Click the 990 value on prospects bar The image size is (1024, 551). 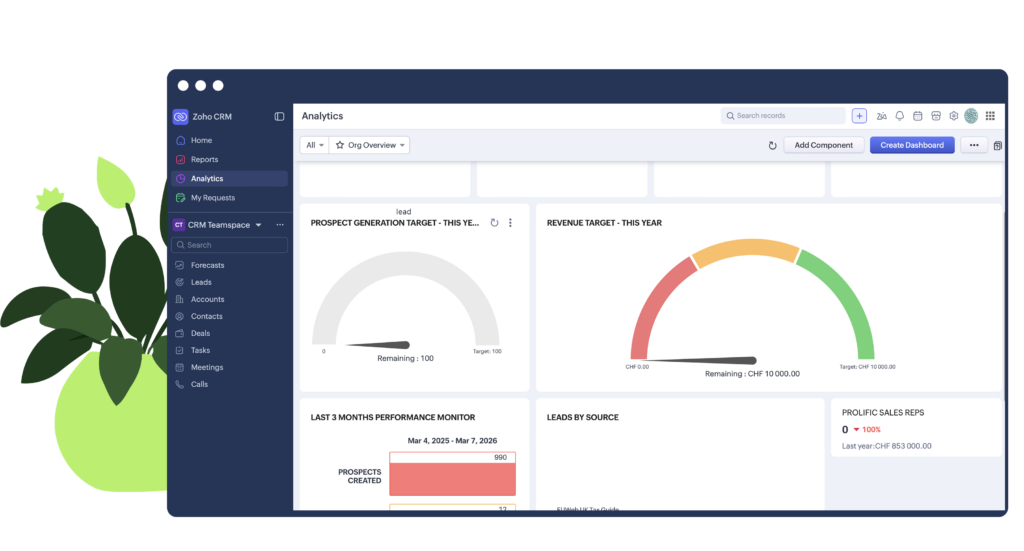500,458
